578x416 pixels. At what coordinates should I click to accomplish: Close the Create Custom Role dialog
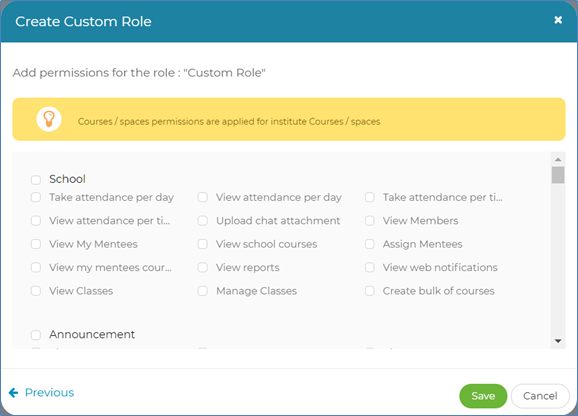558,20
